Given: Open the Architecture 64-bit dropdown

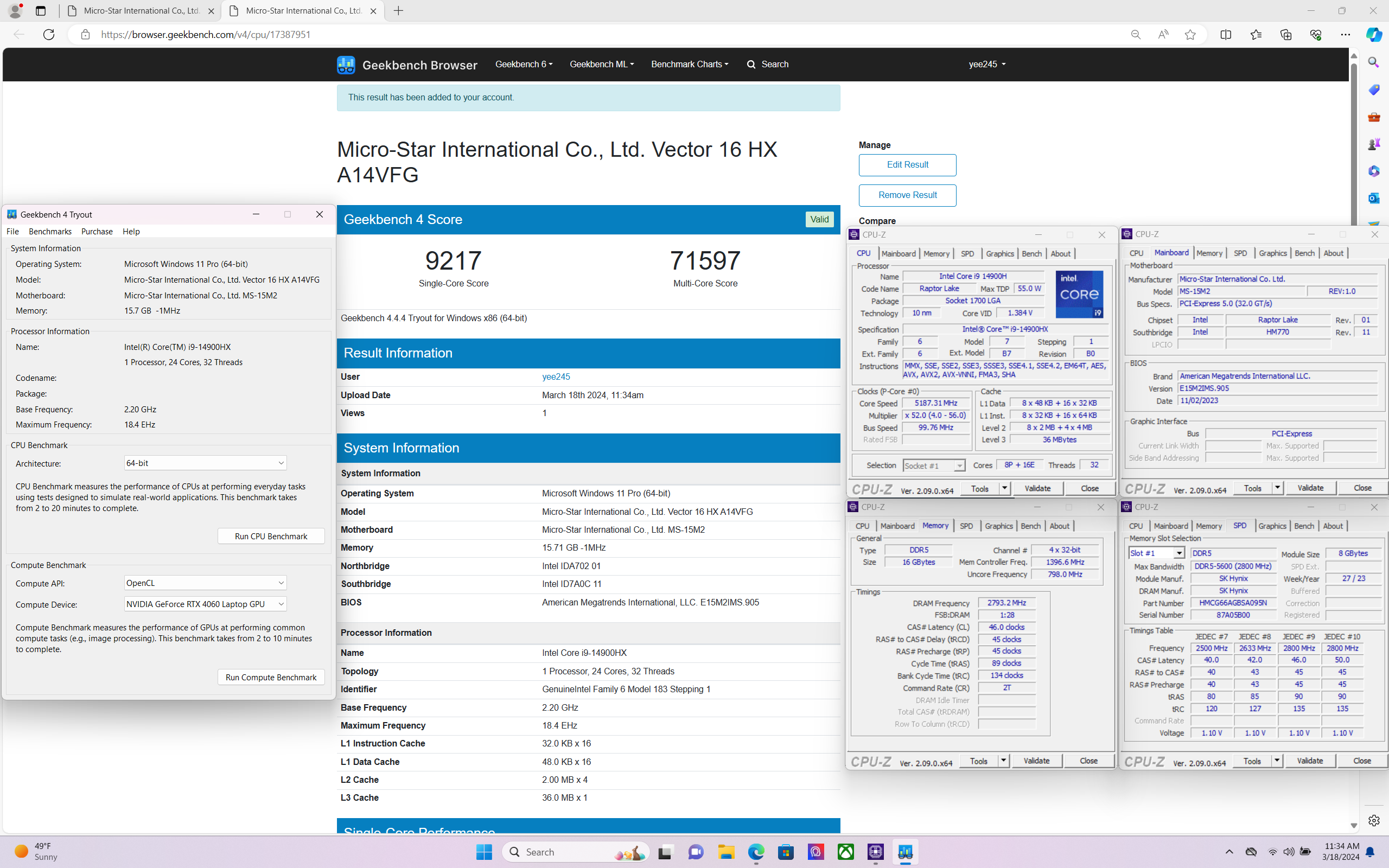Looking at the screenshot, I should tap(206, 463).
